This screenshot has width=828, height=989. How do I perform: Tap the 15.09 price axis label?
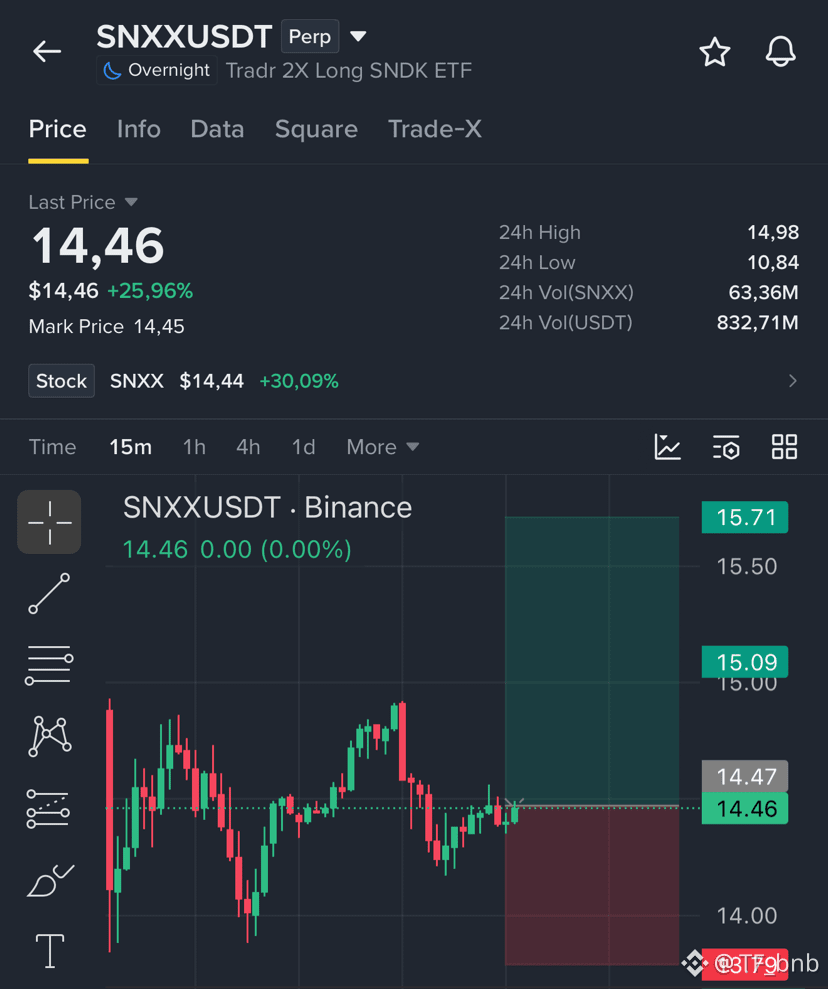pyautogui.click(x=745, y=662)
